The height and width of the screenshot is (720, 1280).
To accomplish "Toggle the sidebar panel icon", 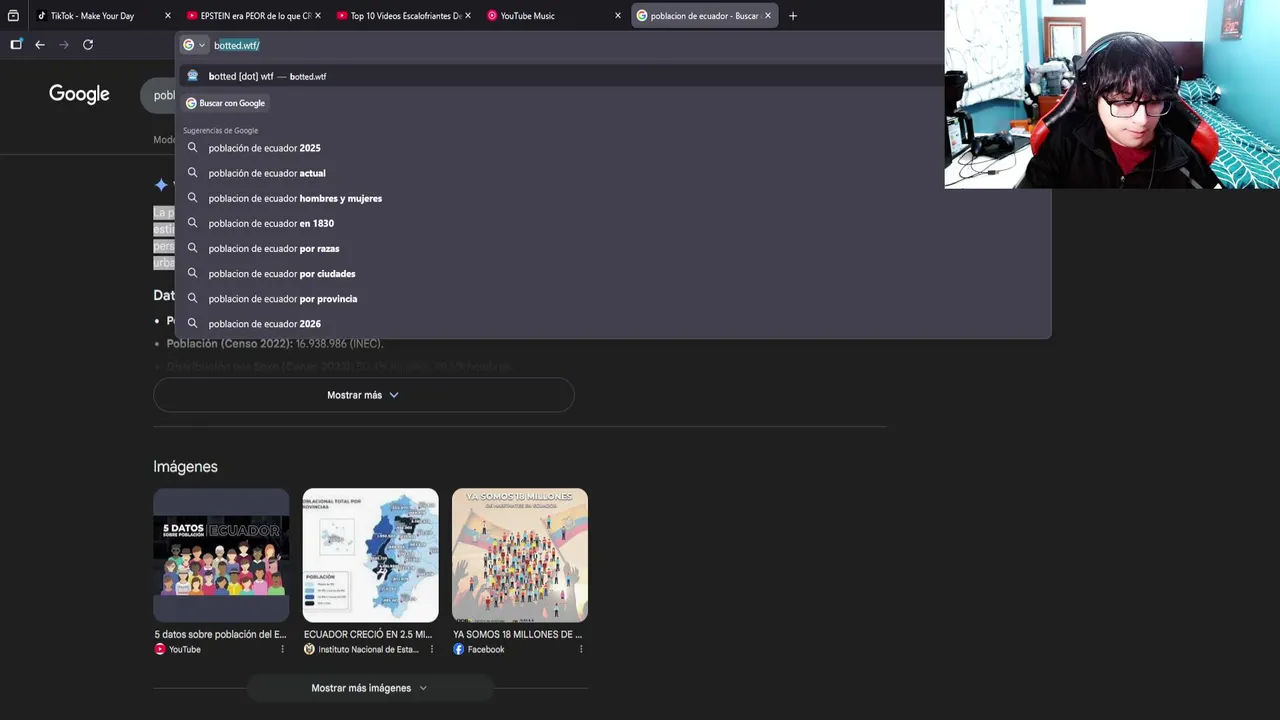I will 16,45.
